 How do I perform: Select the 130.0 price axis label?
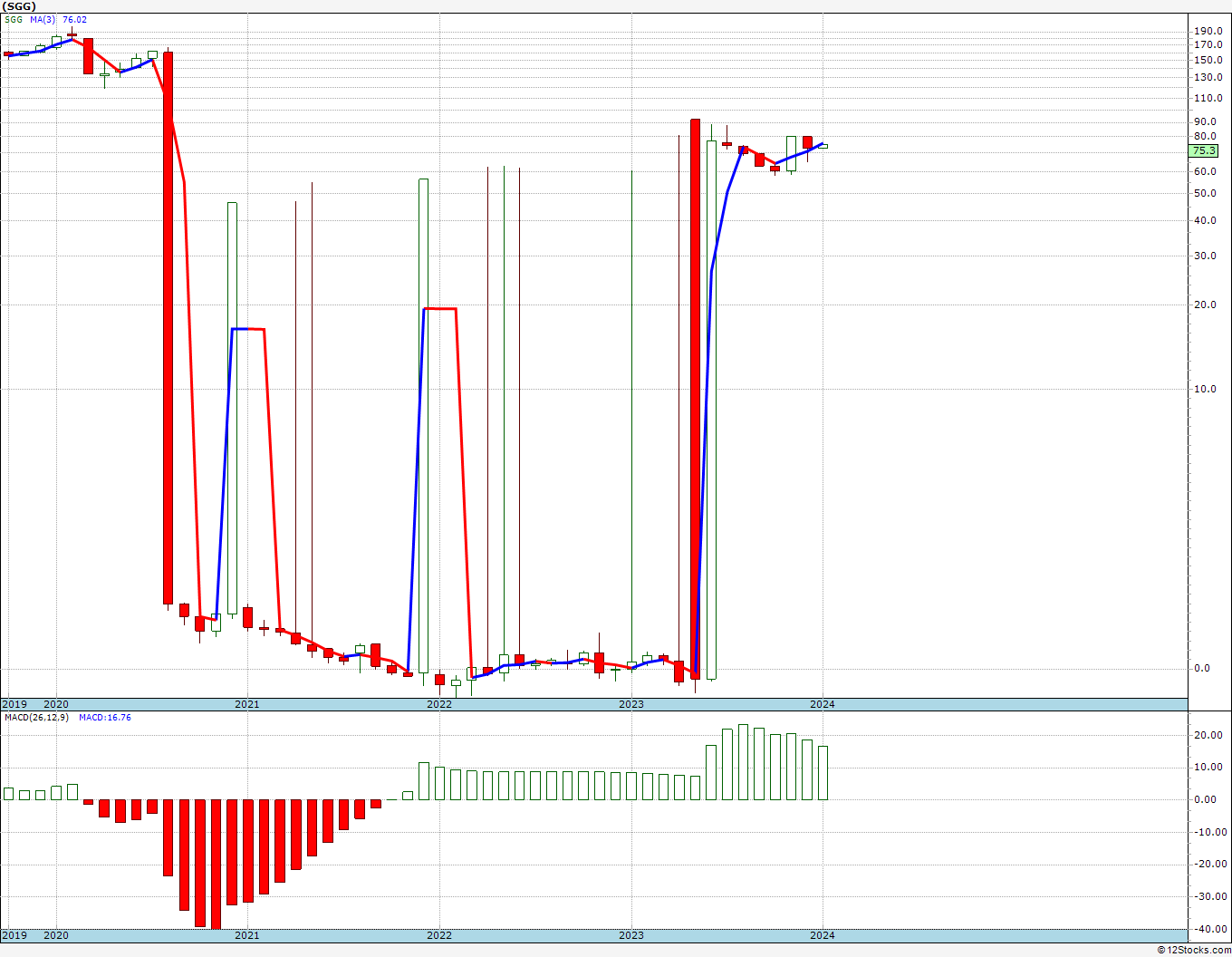coord(1208,77)
